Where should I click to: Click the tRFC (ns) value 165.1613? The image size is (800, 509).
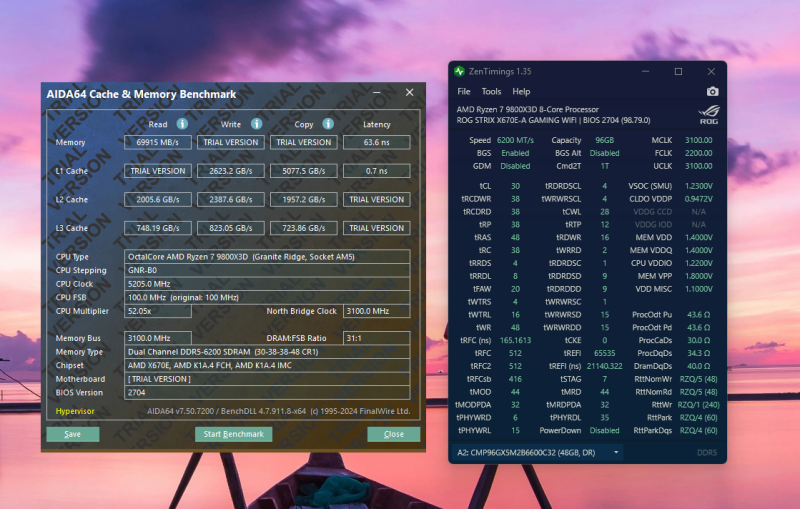515,340
